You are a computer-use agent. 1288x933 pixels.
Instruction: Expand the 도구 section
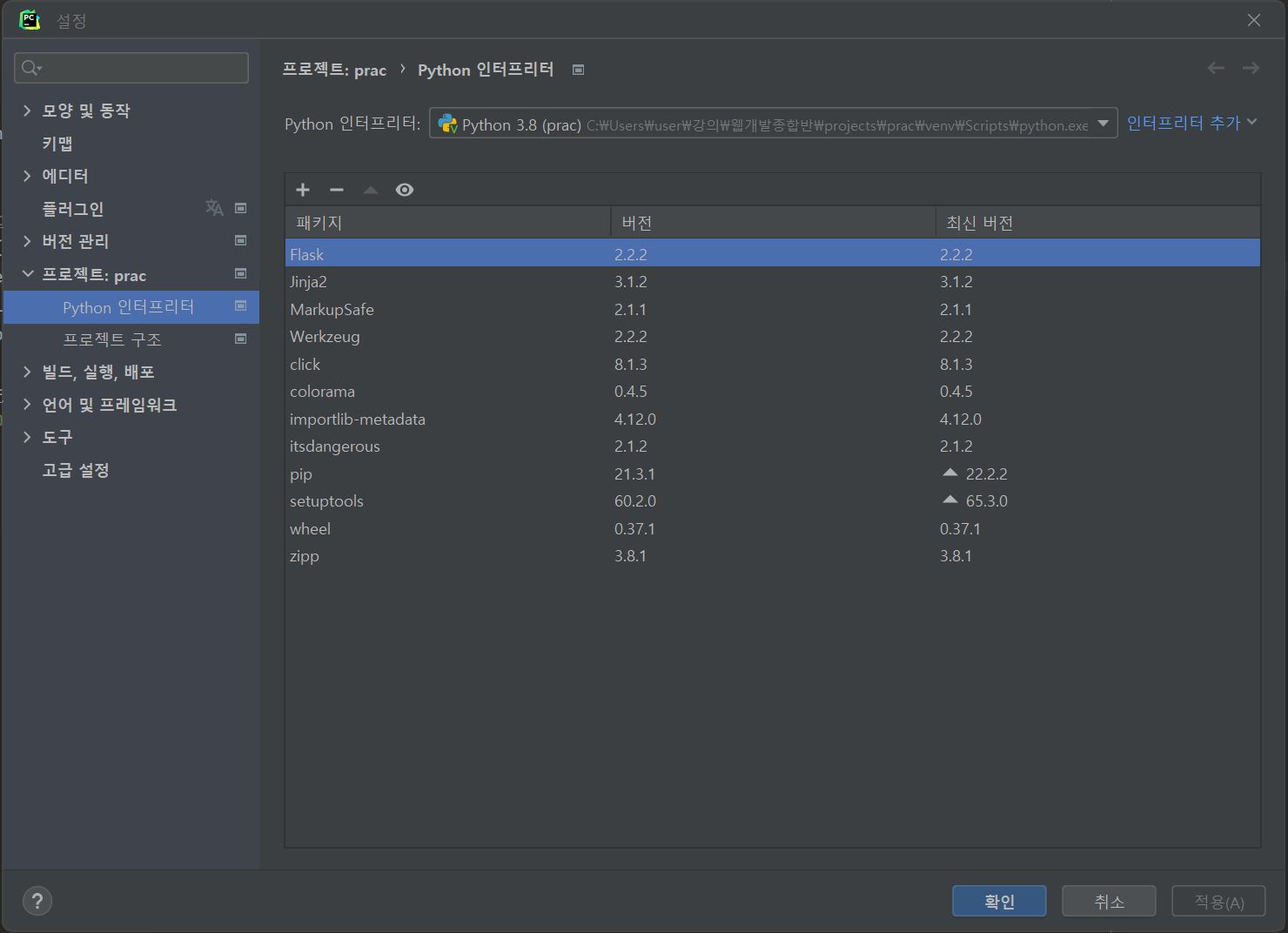(27, 437)
